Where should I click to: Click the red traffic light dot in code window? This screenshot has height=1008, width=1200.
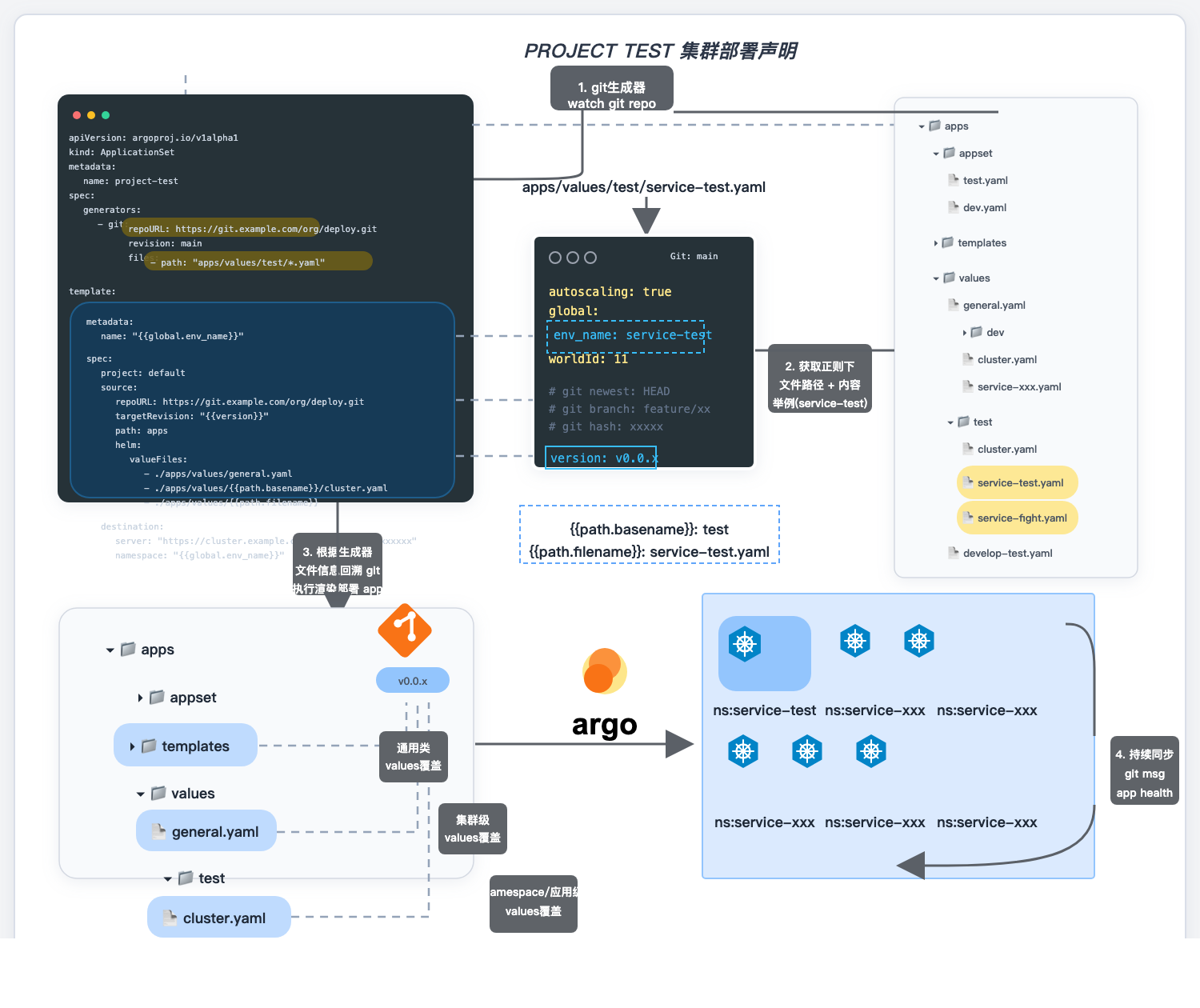[76, 115]
